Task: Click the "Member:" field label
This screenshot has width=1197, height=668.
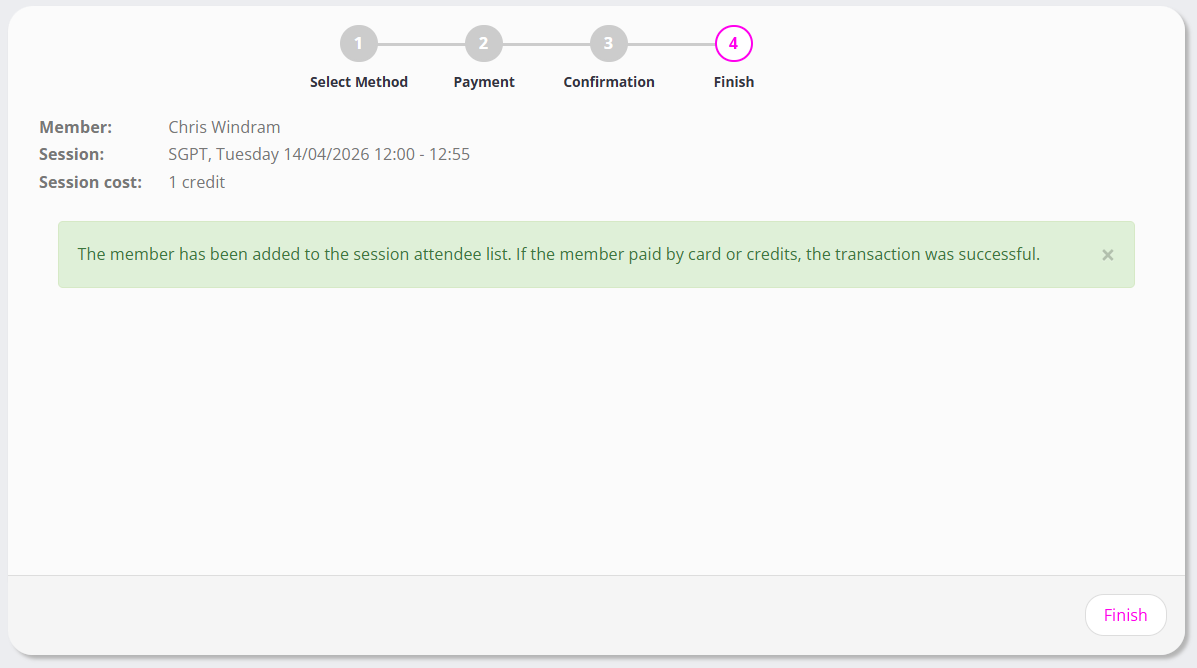Action: click(x=76, y=127)
